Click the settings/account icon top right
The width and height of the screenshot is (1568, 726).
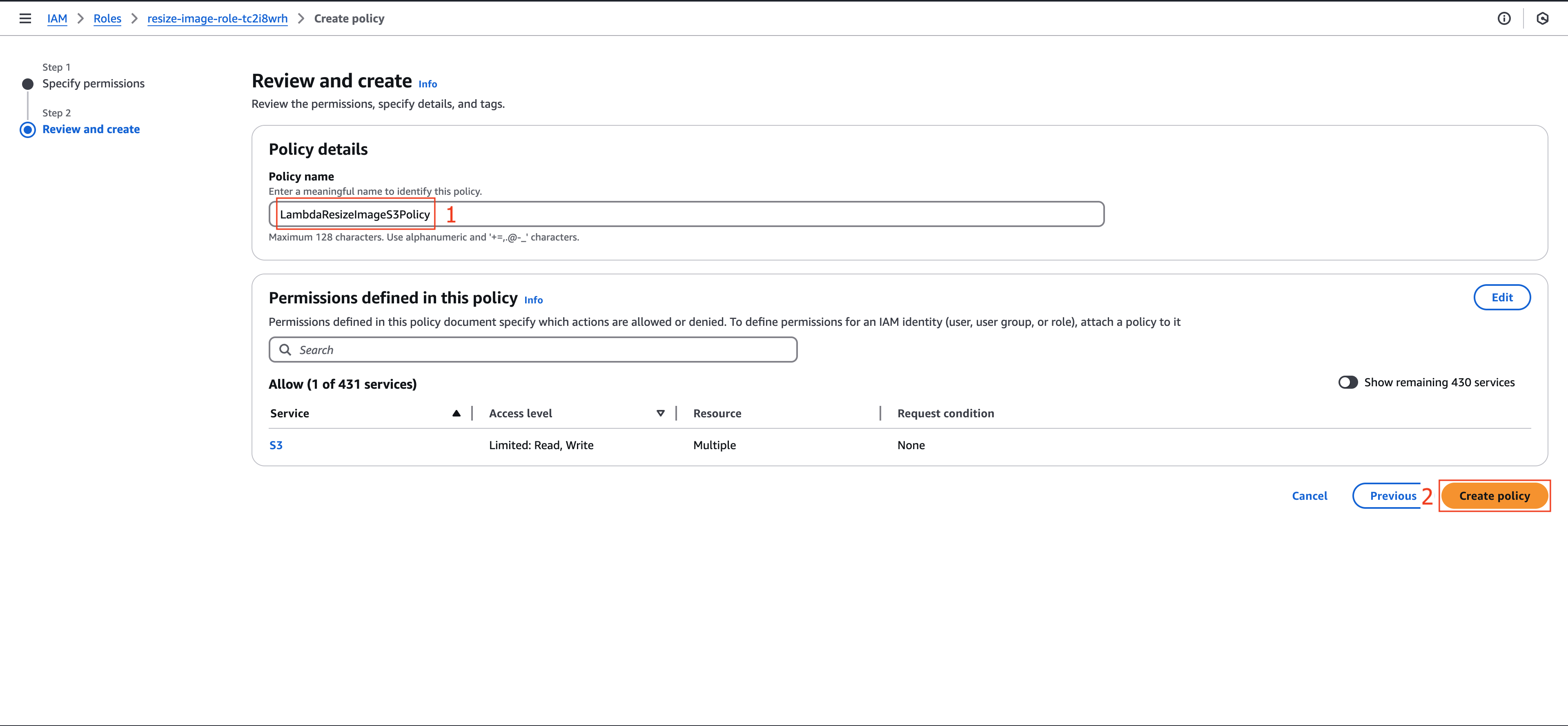(x=1543, y=18)
